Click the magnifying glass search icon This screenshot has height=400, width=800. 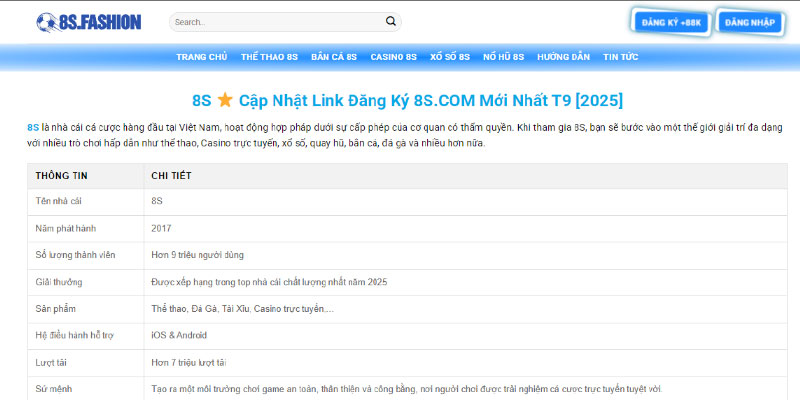pos(390,21)
